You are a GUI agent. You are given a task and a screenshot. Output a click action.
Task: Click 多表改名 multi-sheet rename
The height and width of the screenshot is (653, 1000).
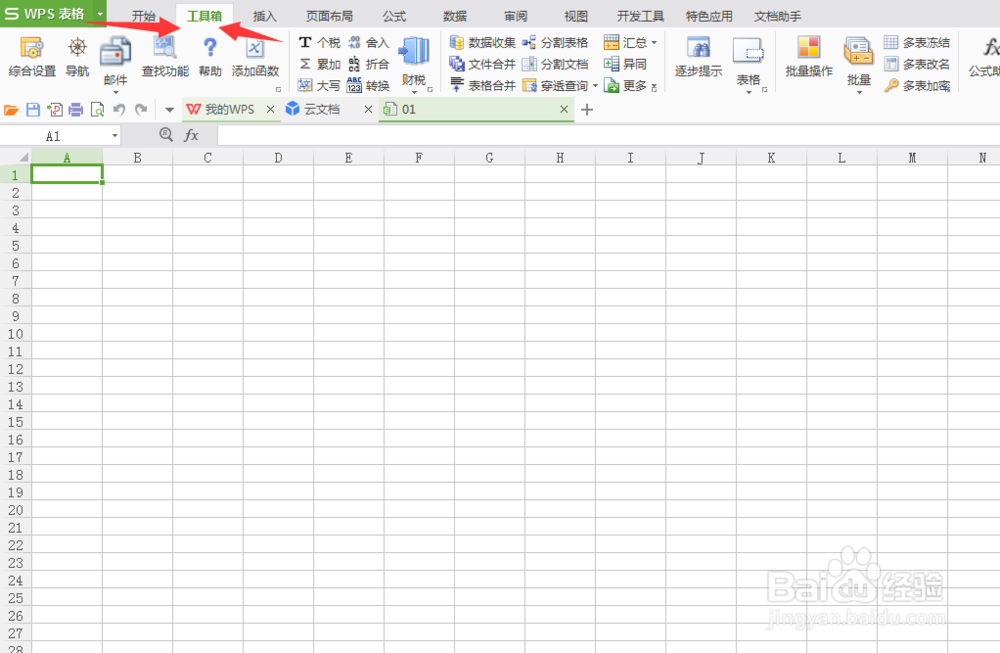916,64
